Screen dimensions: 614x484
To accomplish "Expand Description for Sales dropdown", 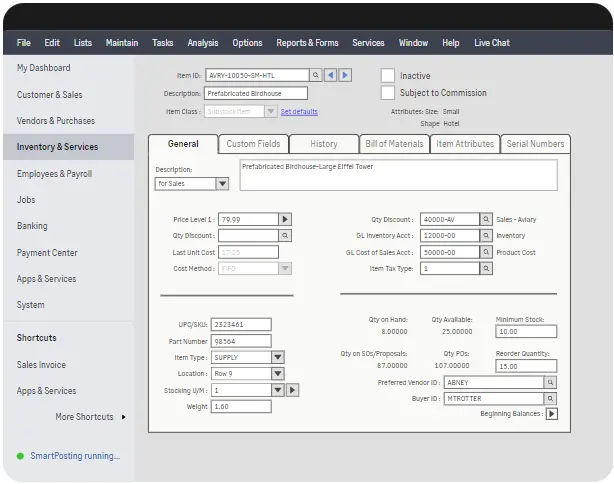I will pyautogui.click(x=222, y=184).
